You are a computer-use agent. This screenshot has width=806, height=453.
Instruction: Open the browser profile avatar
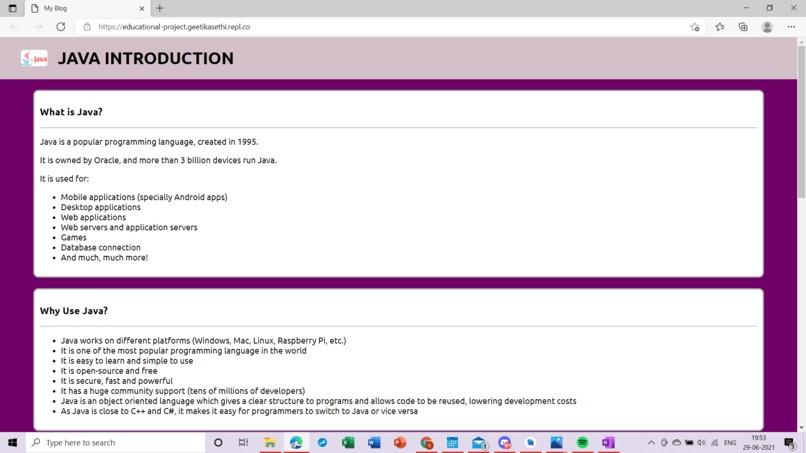[x=767, y=27]
